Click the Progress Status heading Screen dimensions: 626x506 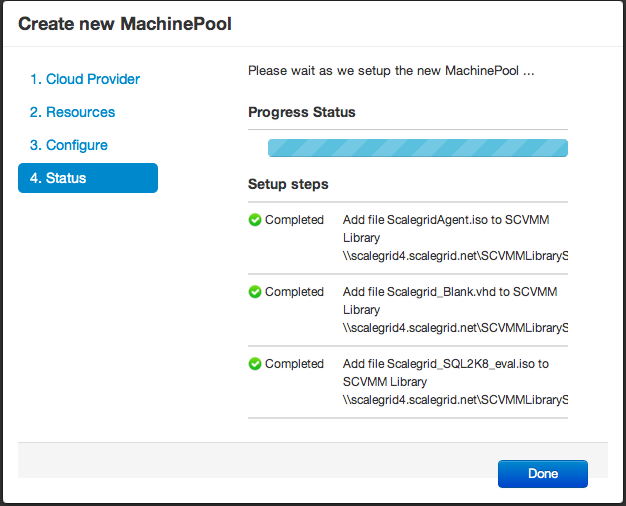pyautogui.click(x=301, y=112)
